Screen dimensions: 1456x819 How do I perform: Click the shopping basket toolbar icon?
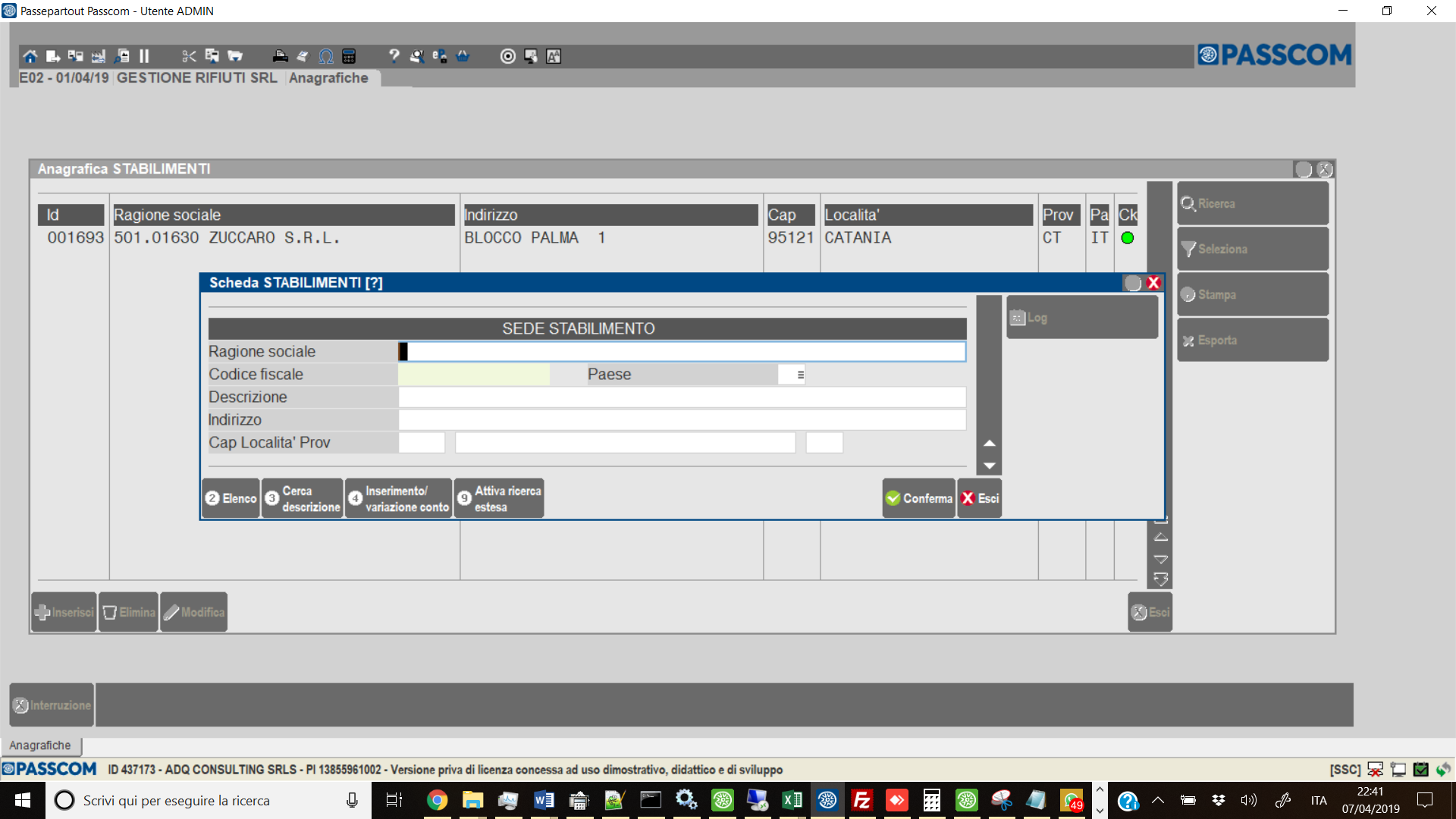coord(463,56)
